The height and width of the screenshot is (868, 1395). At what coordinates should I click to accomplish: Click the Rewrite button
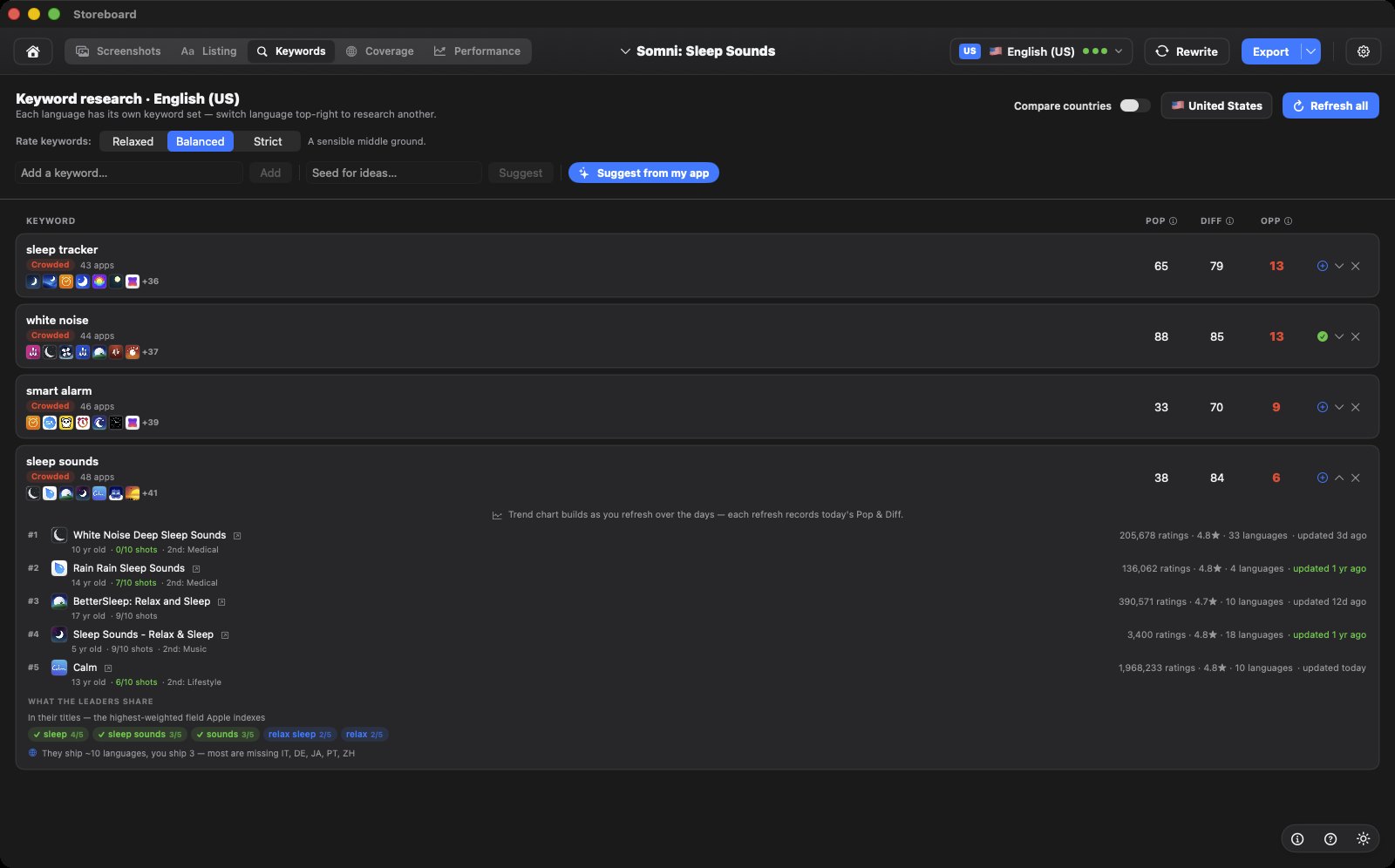click(x=1187, y=51)
